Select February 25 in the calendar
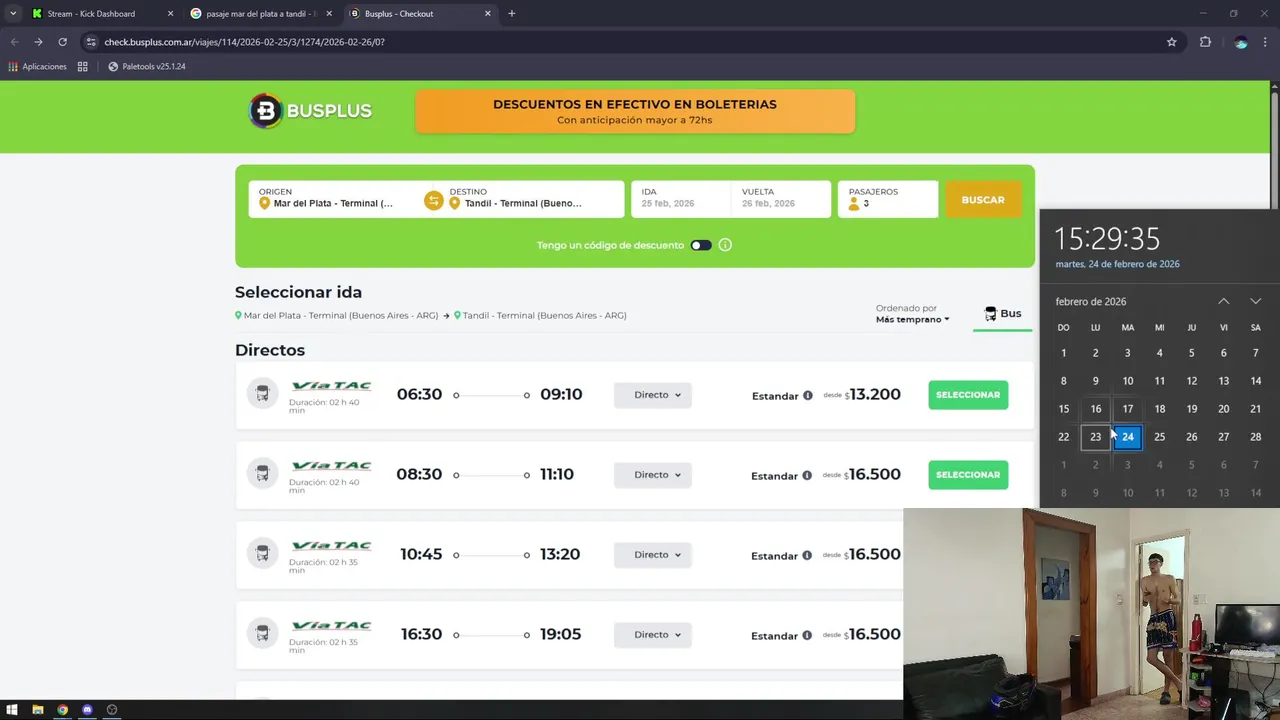Viewport: 1280px width, 720px height. coord(1159,437)
